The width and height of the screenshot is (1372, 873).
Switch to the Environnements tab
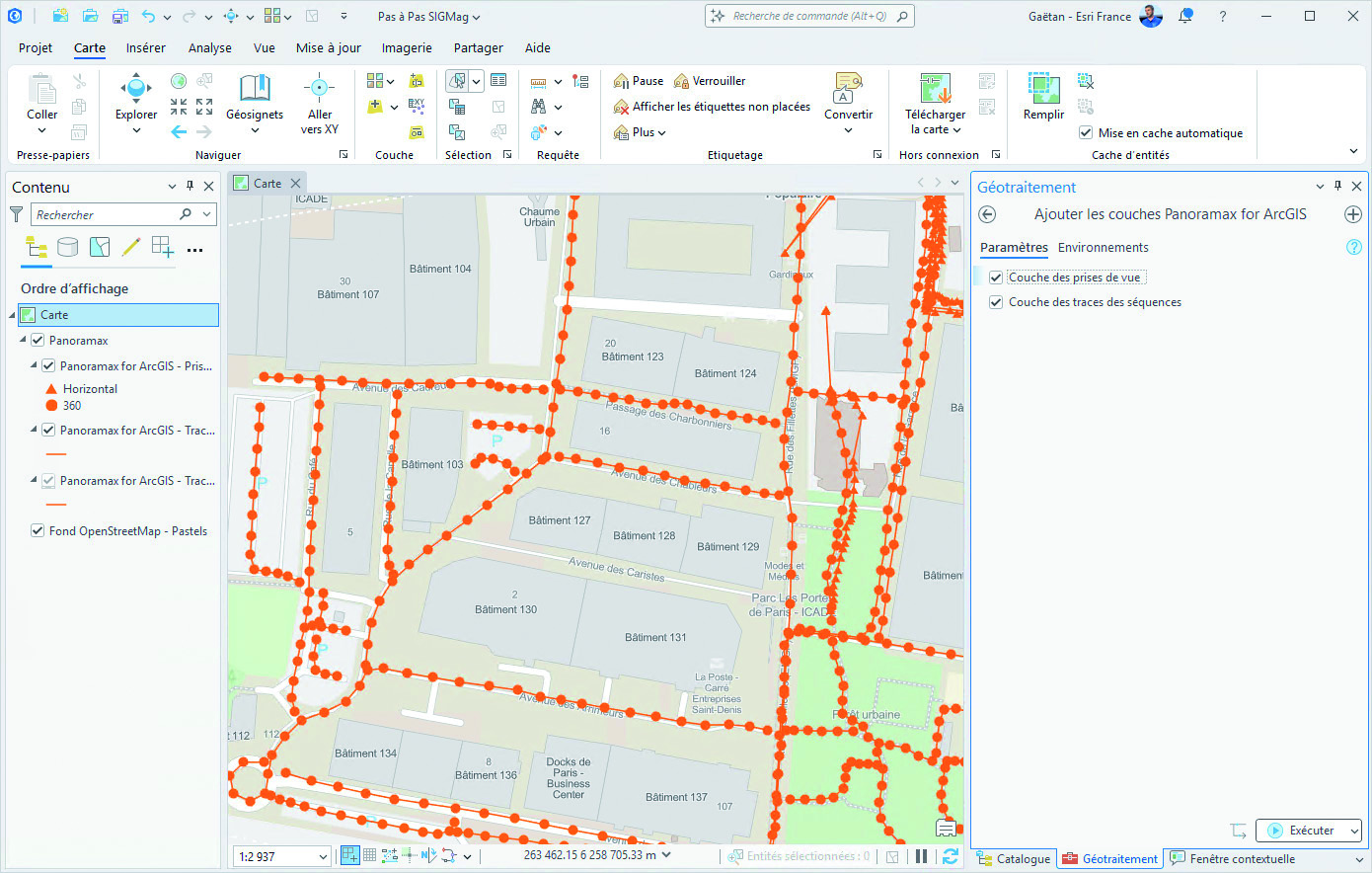click(1104, 248)
